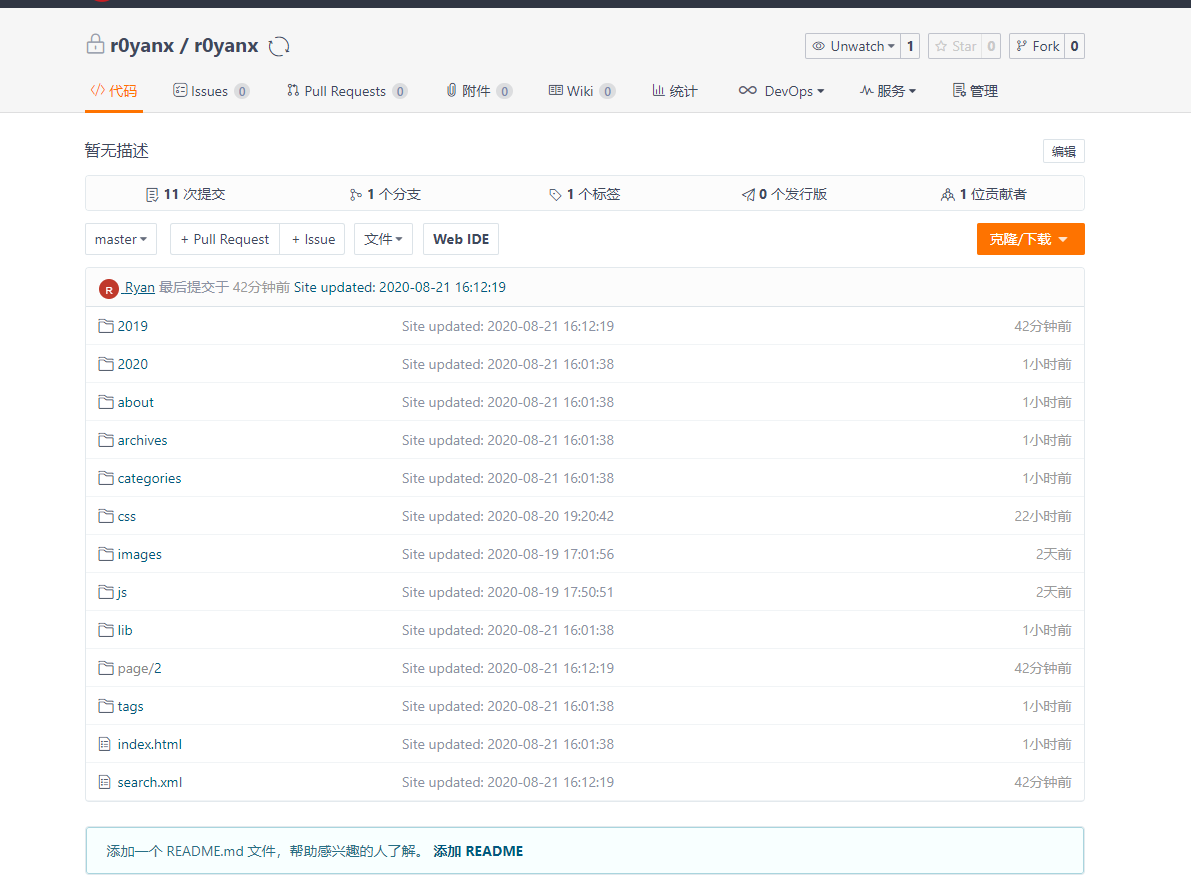Fork the r0yanx repository
Screen dimensions: 1191x894
pos(1037,46)
